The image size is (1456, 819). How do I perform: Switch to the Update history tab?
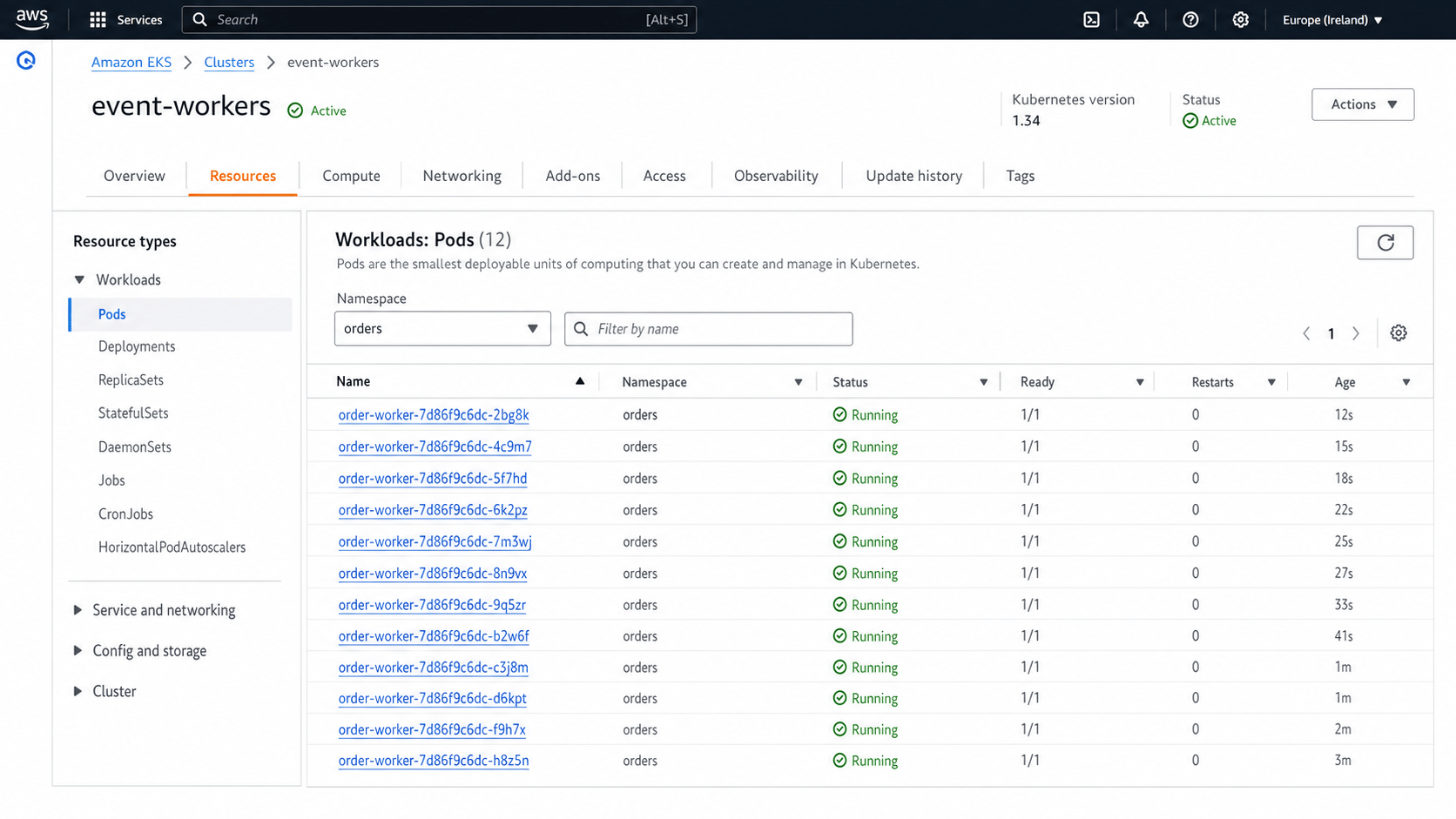coord(913,176)
